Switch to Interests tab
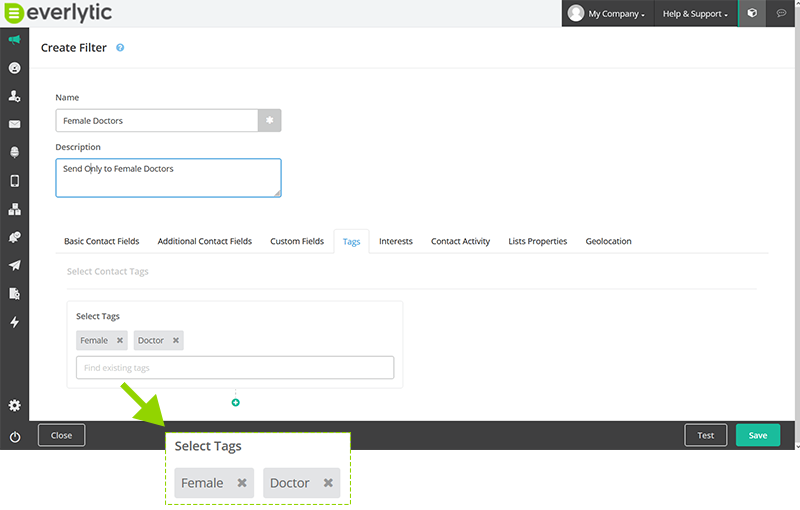 396,241
